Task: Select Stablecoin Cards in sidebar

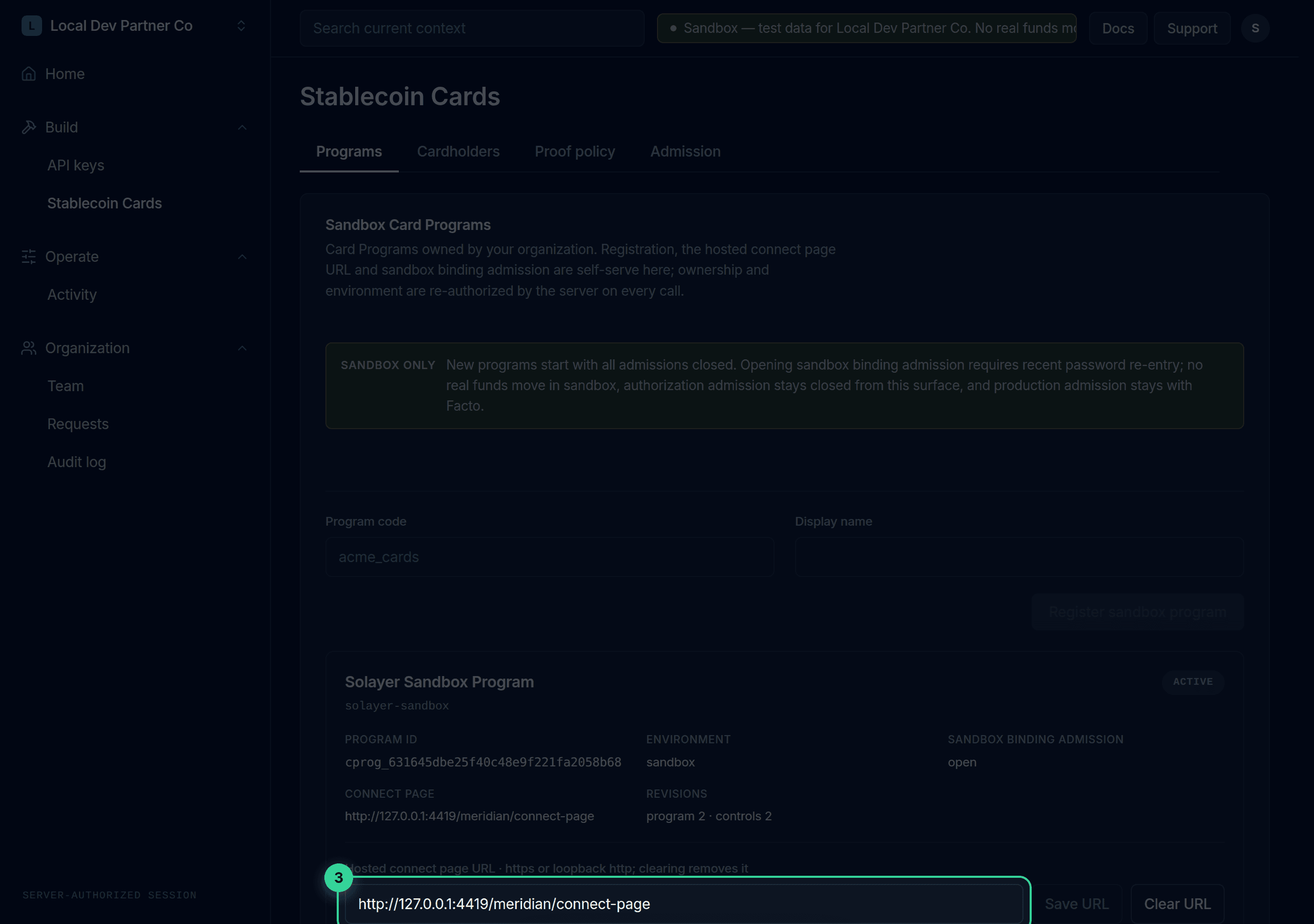Action: [x=105, y=203]
